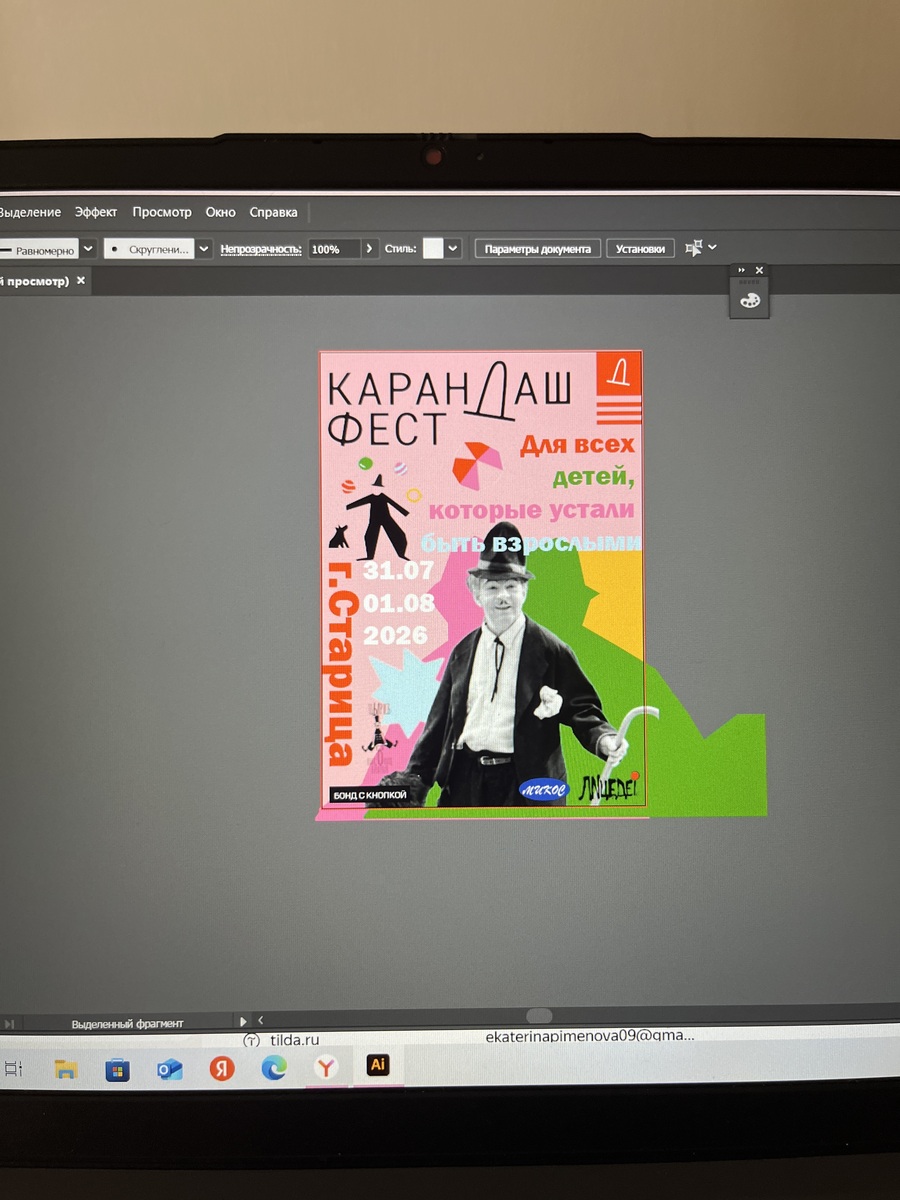Open the Эффект menu
Screen dimensions: 900x1200
(x=96, y=212)
